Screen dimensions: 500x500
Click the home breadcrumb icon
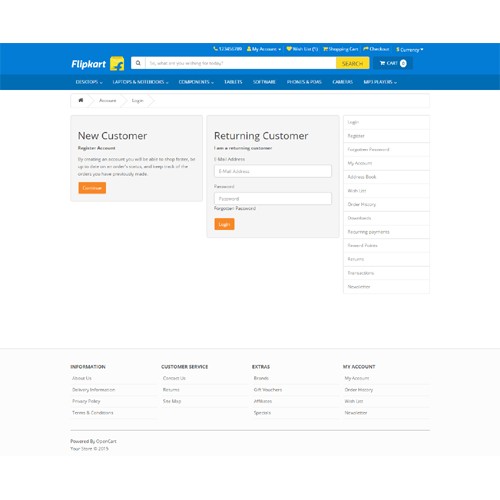[x=81, y=100]
